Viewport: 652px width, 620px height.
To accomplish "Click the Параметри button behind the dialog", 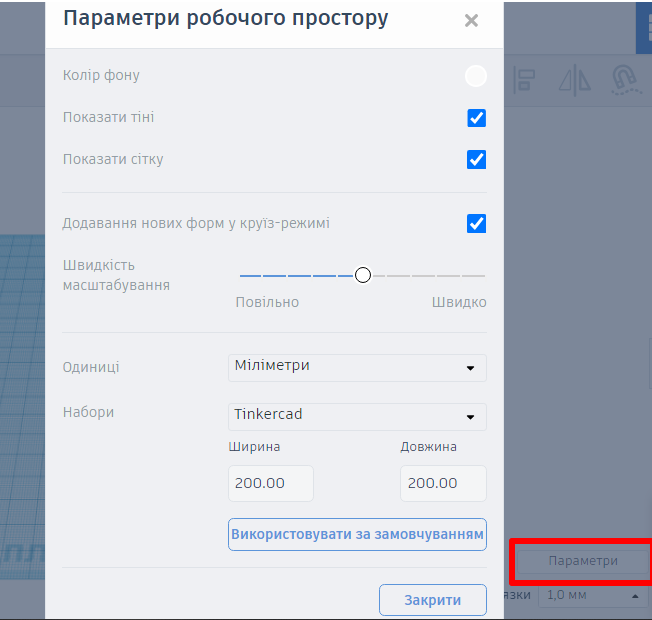I will (x=582, y=561).
